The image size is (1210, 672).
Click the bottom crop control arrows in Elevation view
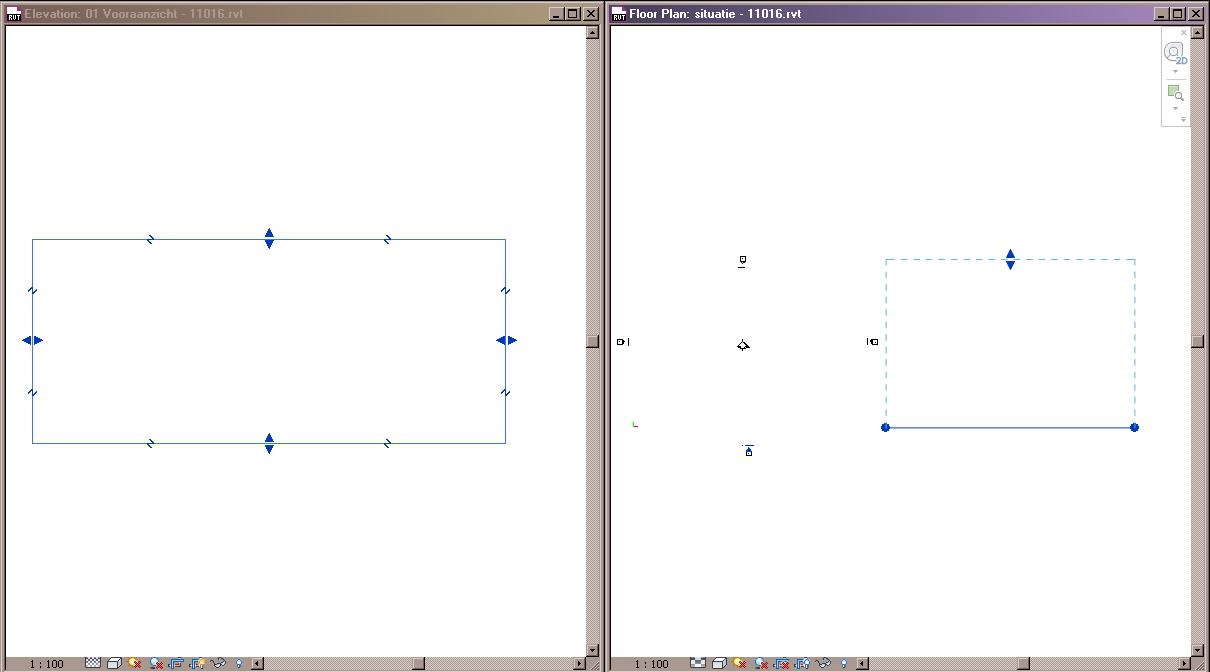click(269, 443)
